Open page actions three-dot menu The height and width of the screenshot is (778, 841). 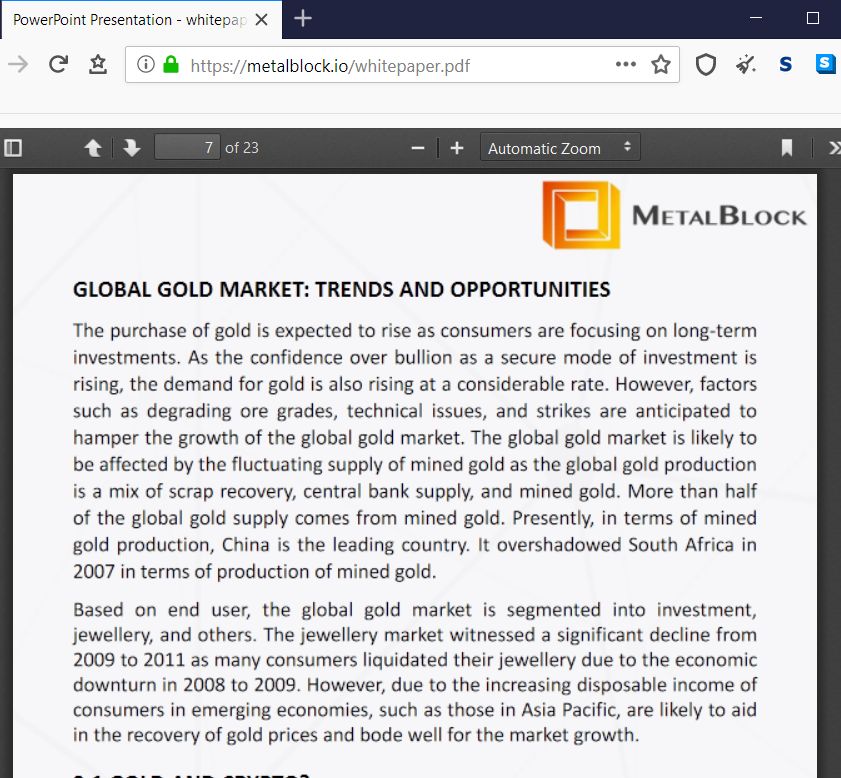click(626, 64)
